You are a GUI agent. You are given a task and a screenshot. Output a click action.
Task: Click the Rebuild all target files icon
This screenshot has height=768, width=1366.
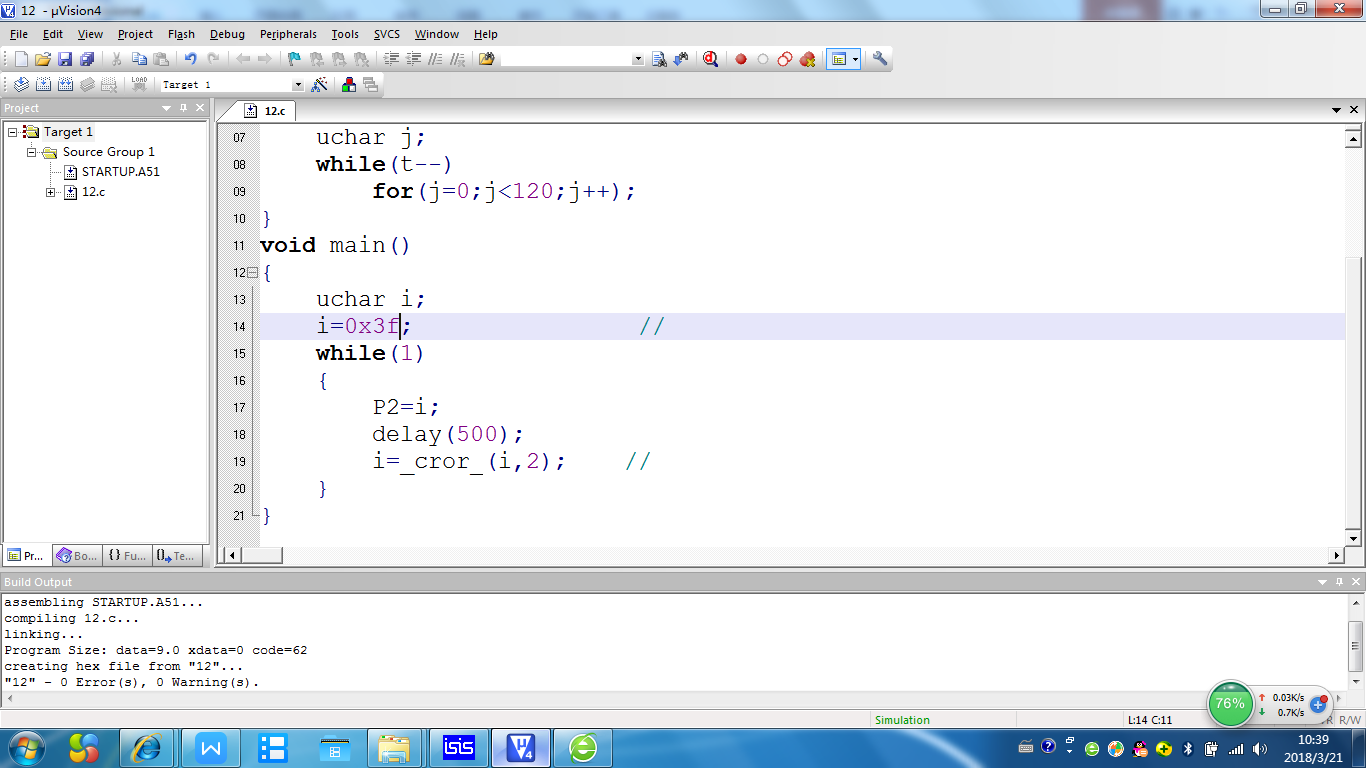coord(65,85)
